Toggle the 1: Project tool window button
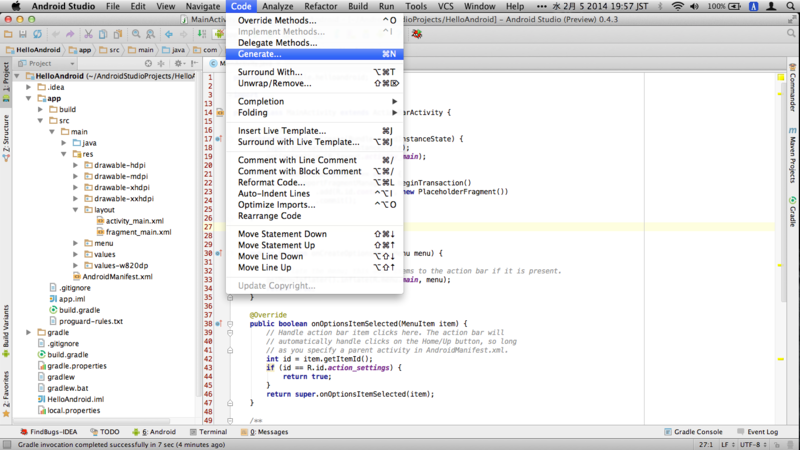Screen dimensions: 800x450 [x=6, y=81]
